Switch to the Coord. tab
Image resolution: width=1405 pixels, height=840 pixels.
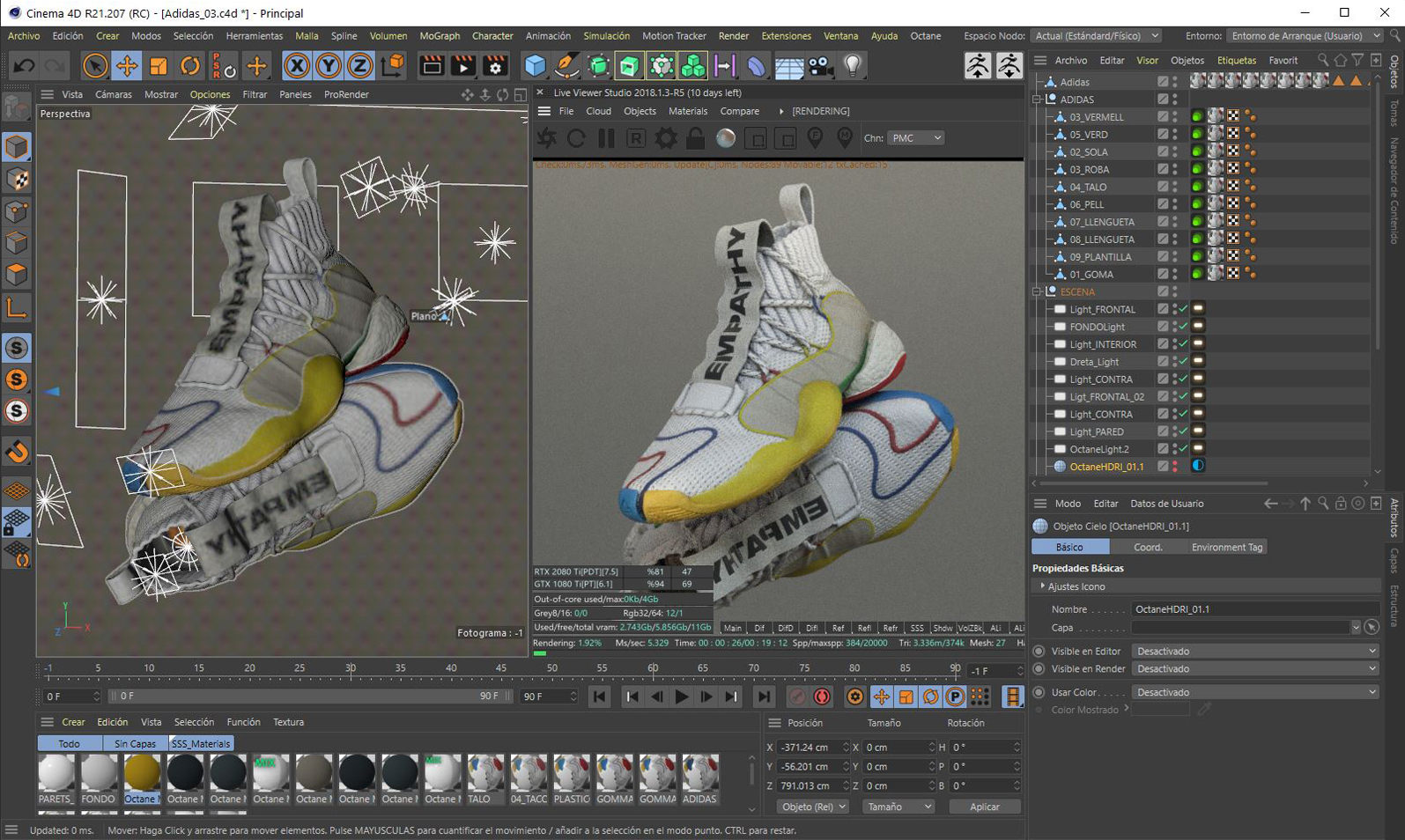1147,547
